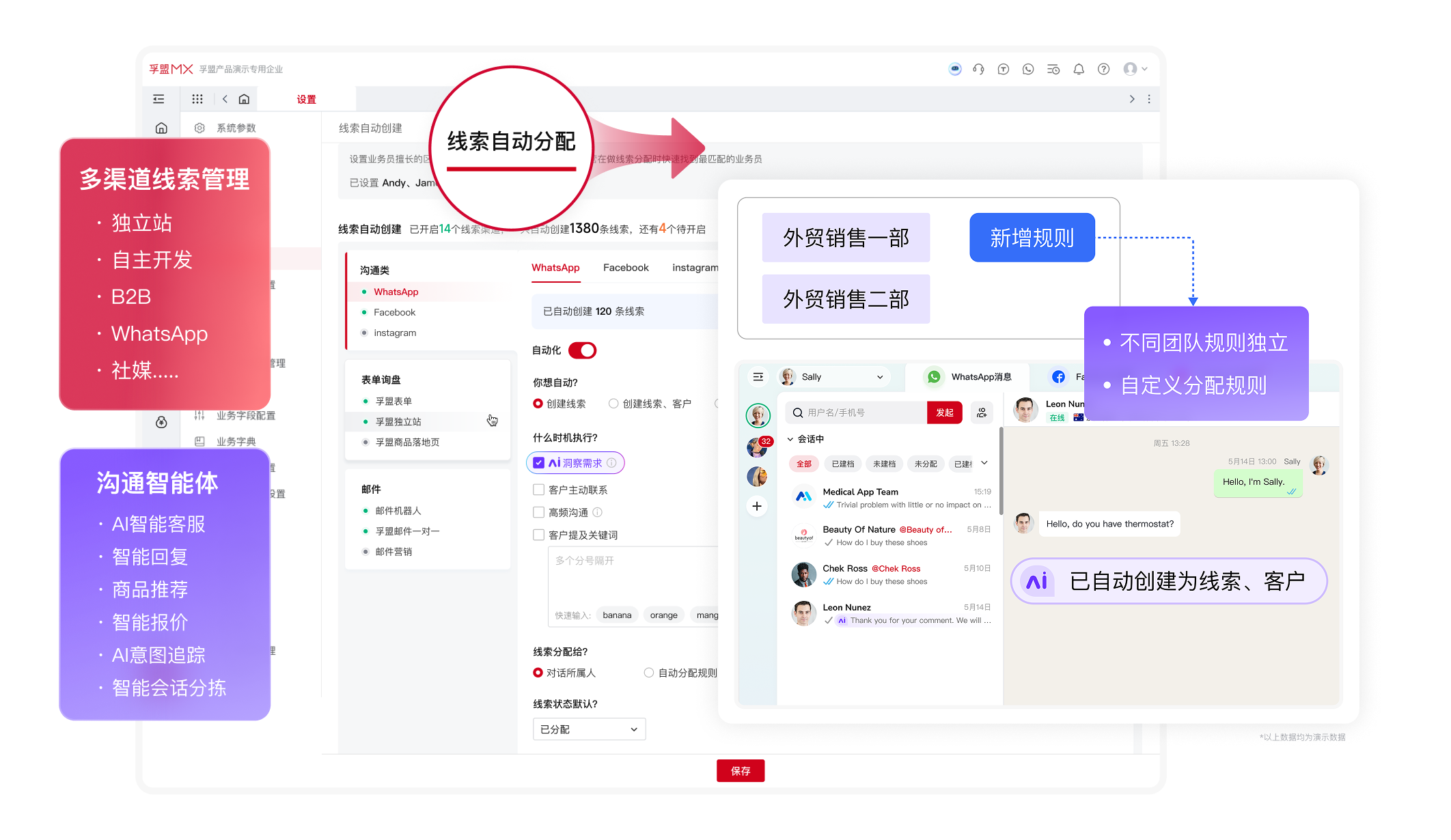Open the apps grid icon

197,99
